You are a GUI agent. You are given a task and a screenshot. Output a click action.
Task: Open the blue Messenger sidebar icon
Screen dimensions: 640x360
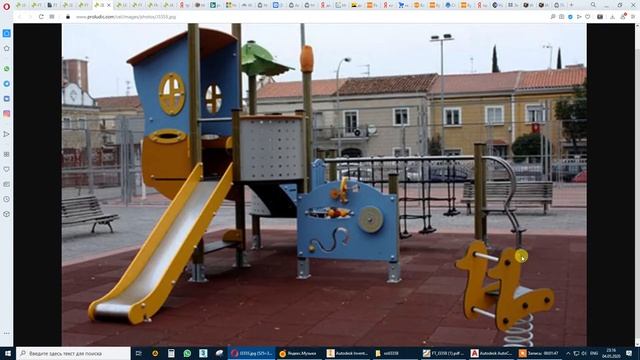pos(7,84)
